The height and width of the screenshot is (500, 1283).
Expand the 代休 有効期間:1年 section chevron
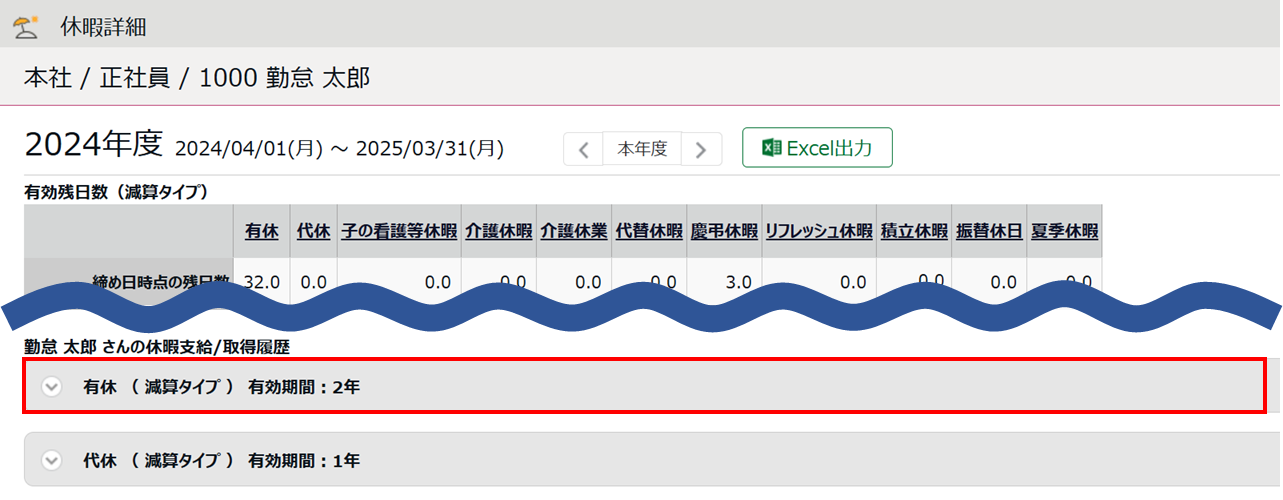[x=52, y=461]
